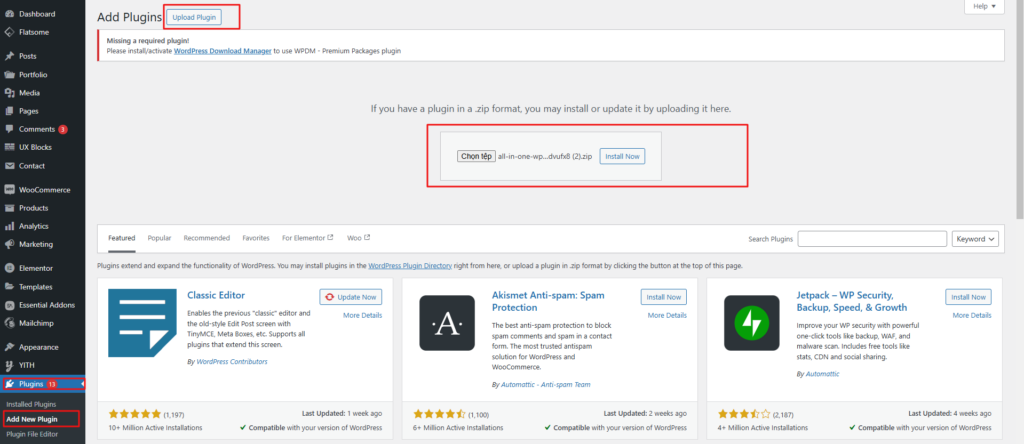Click the Comments speech bubble icon
The height and width of the screenshot is (444, 1024).
click(9, 129)
